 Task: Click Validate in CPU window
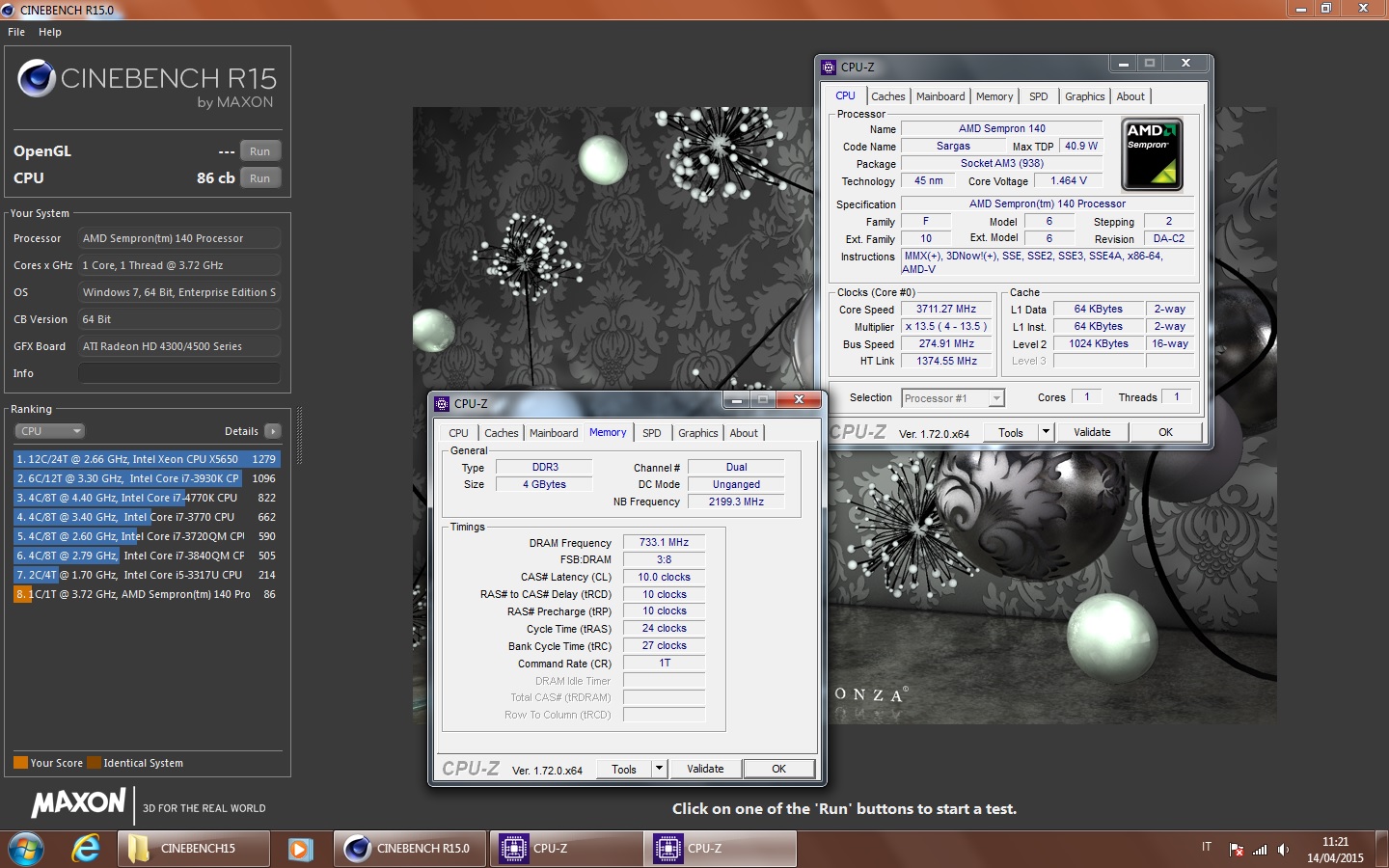click(1092, 432)
